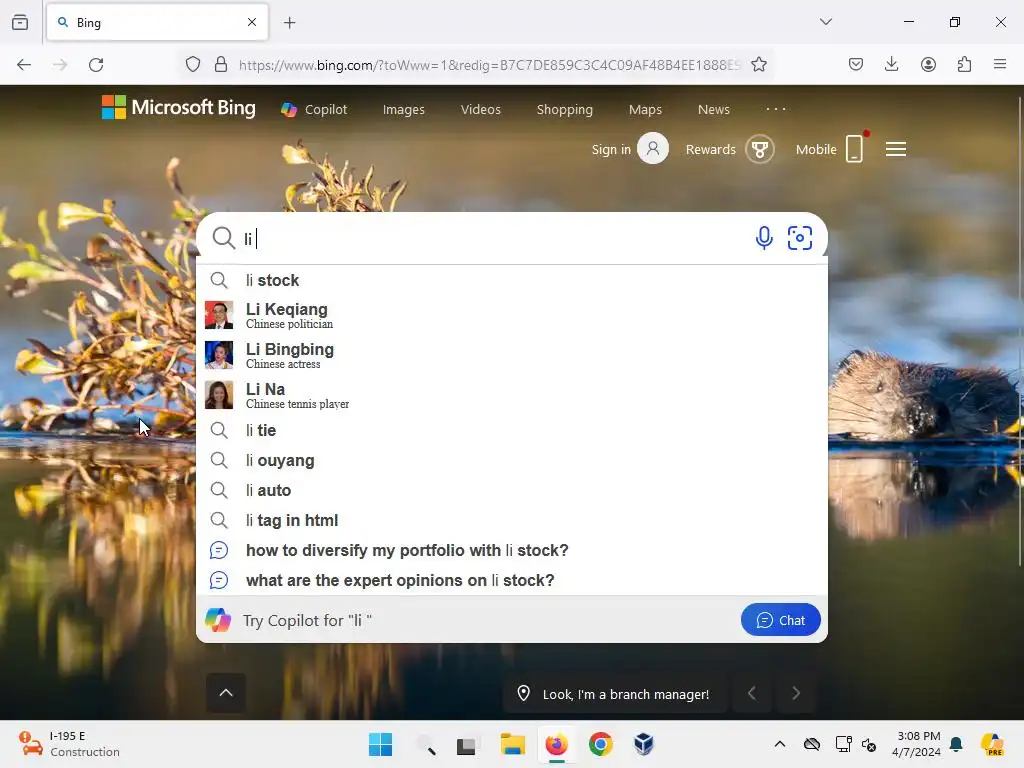Select the Li Bingbing suggestion

pos(511,355)
